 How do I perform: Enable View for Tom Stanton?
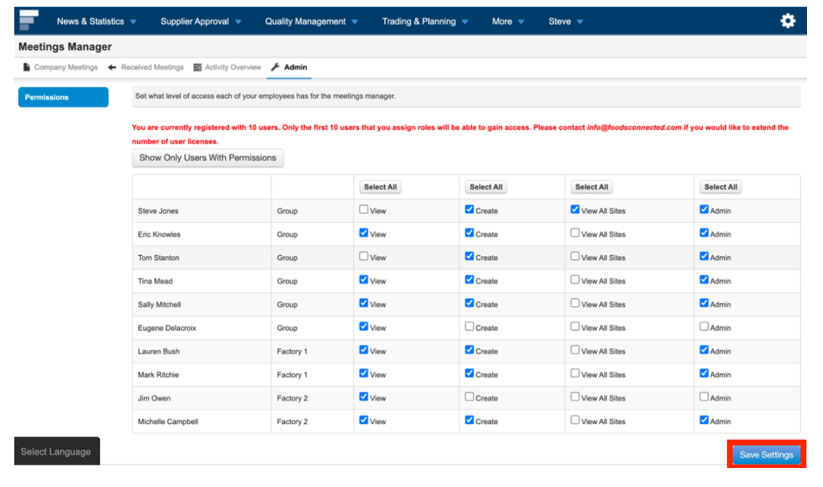tap(363, 256)
